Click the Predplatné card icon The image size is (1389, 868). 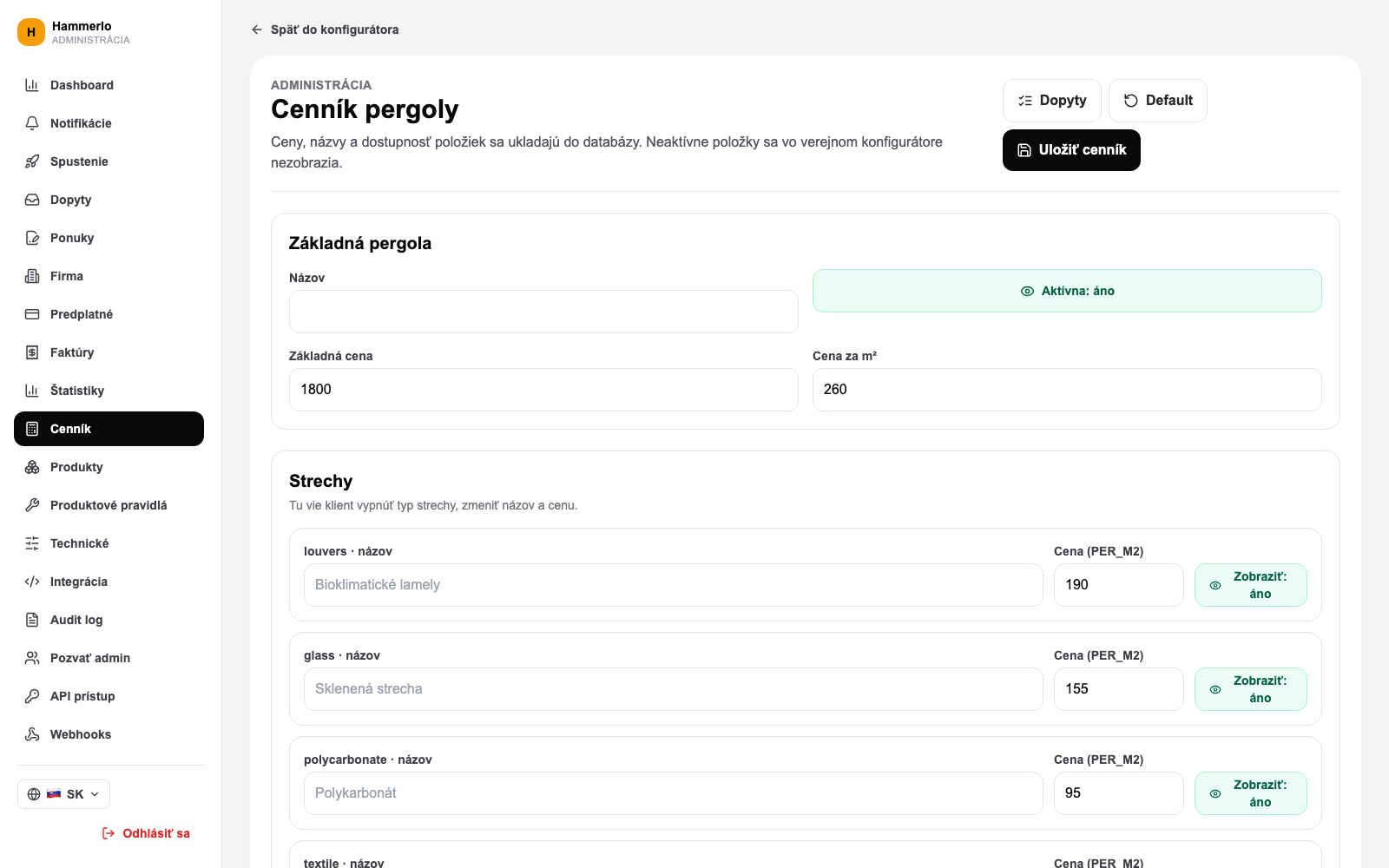coord(32,314)
